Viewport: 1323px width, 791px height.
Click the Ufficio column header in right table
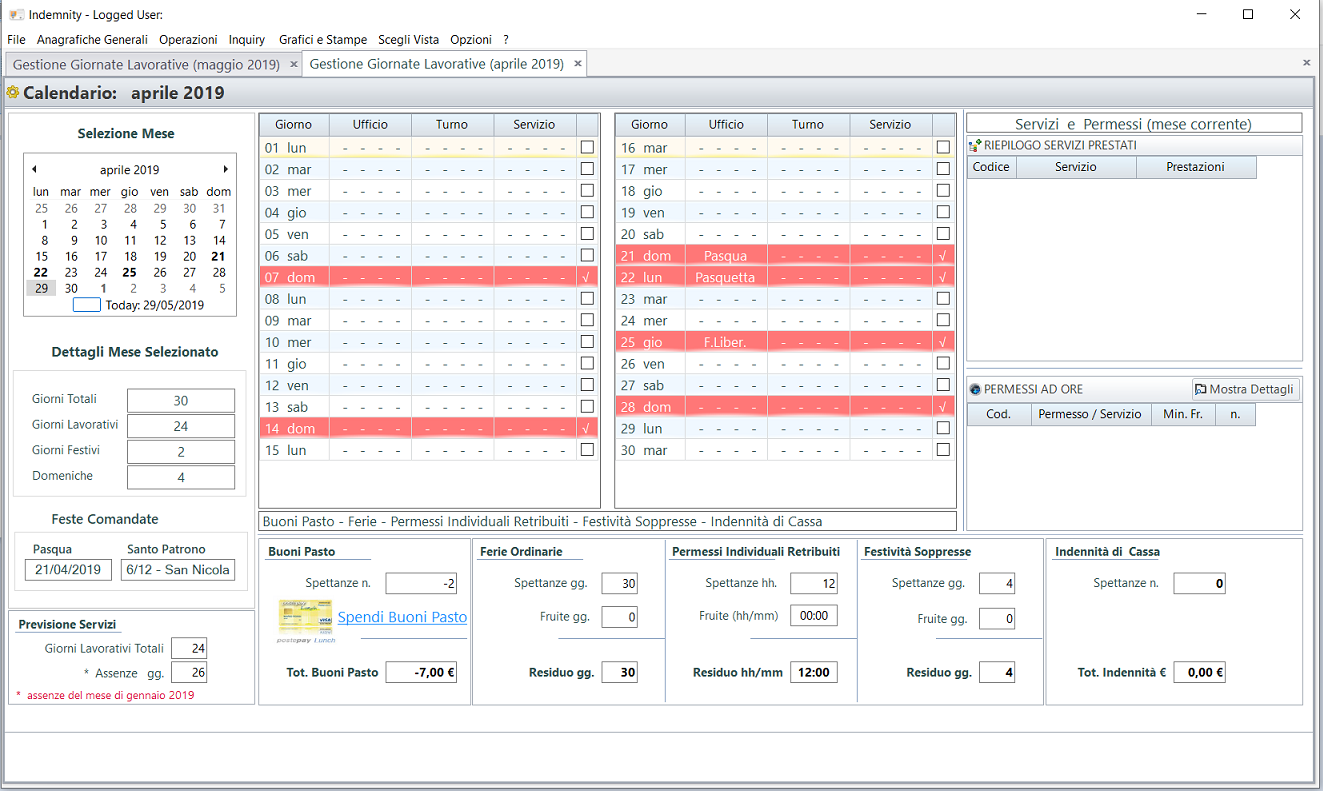[x=727, y=125]
